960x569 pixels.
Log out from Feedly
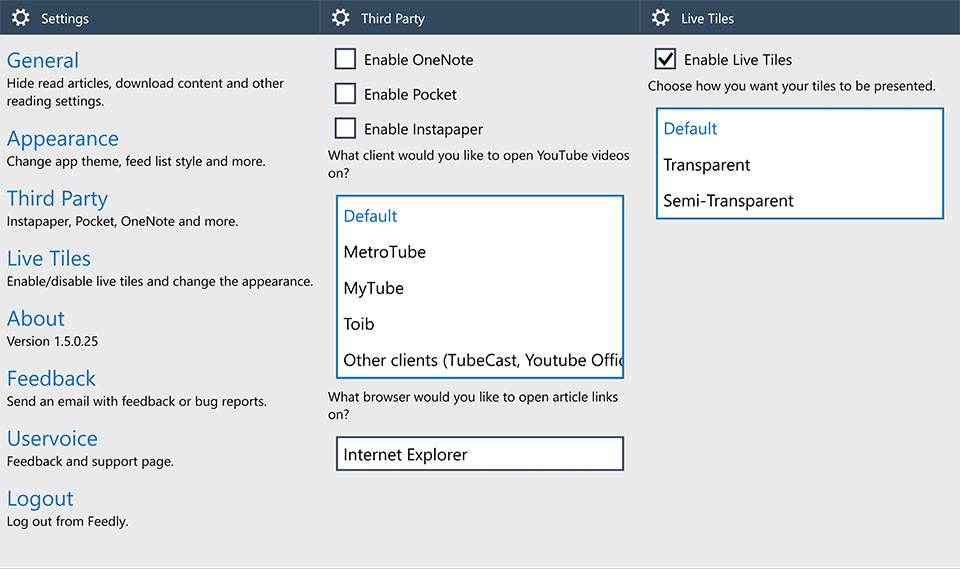[x=41, y=499]
